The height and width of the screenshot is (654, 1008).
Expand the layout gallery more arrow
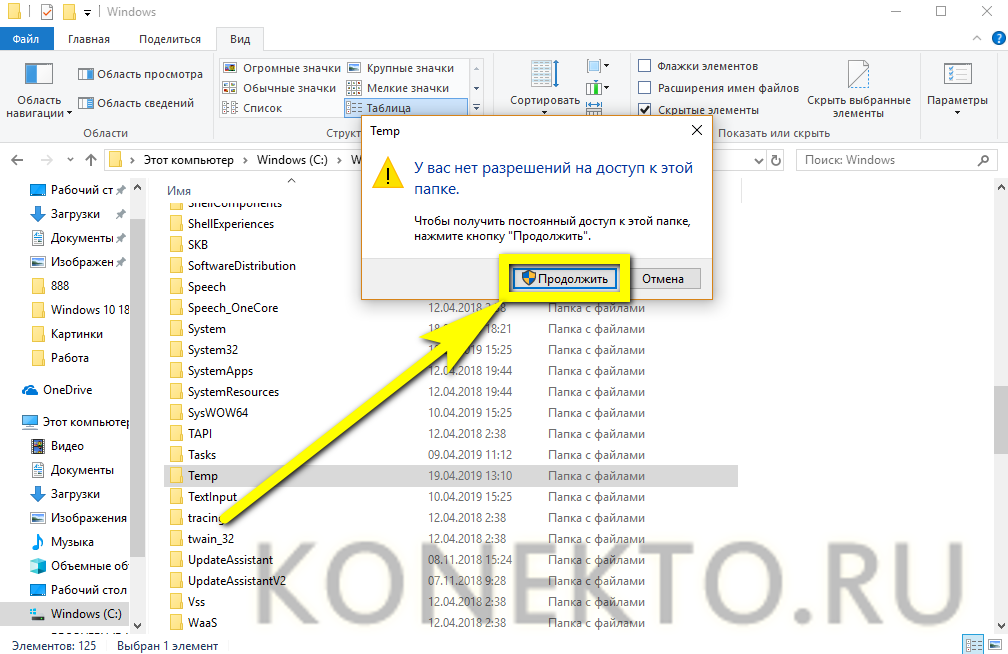point(476,107)
